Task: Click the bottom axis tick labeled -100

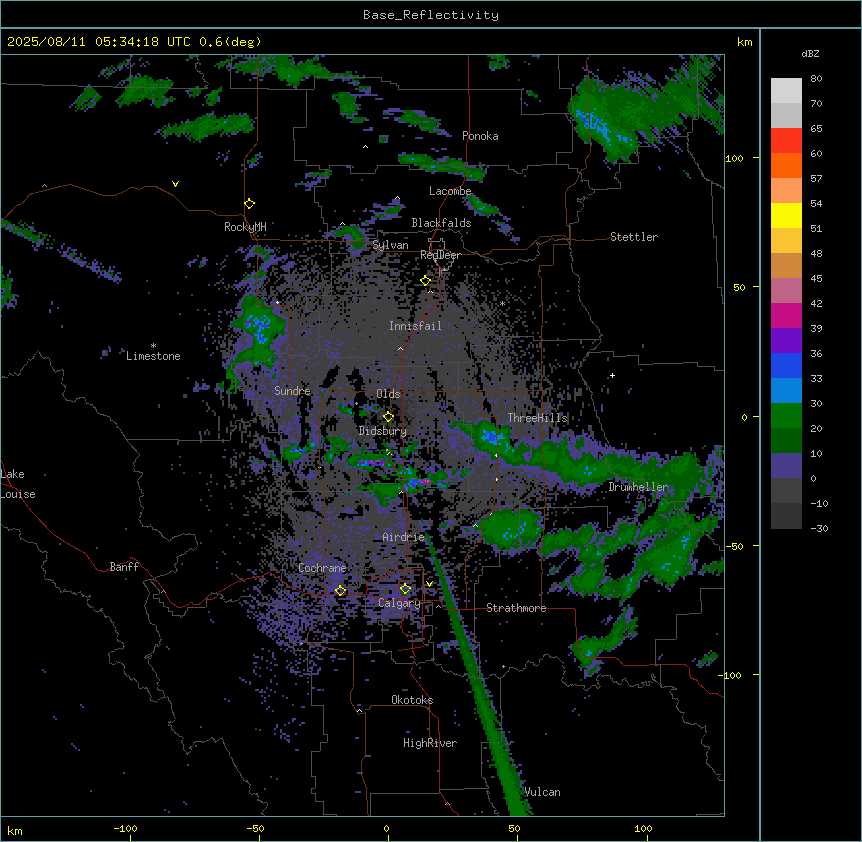Action: coord(125,828)
